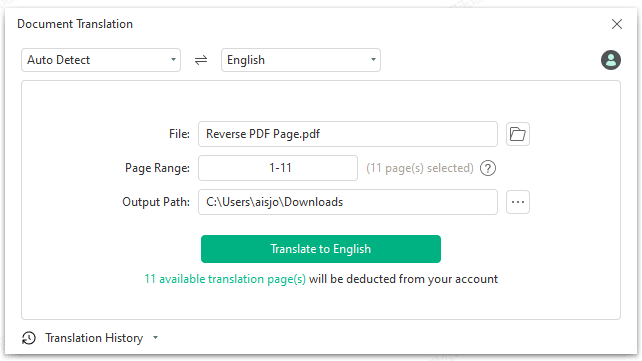Click the 'Document Translation' title text
Screen dimensions: 642x361
coord(75,24)
